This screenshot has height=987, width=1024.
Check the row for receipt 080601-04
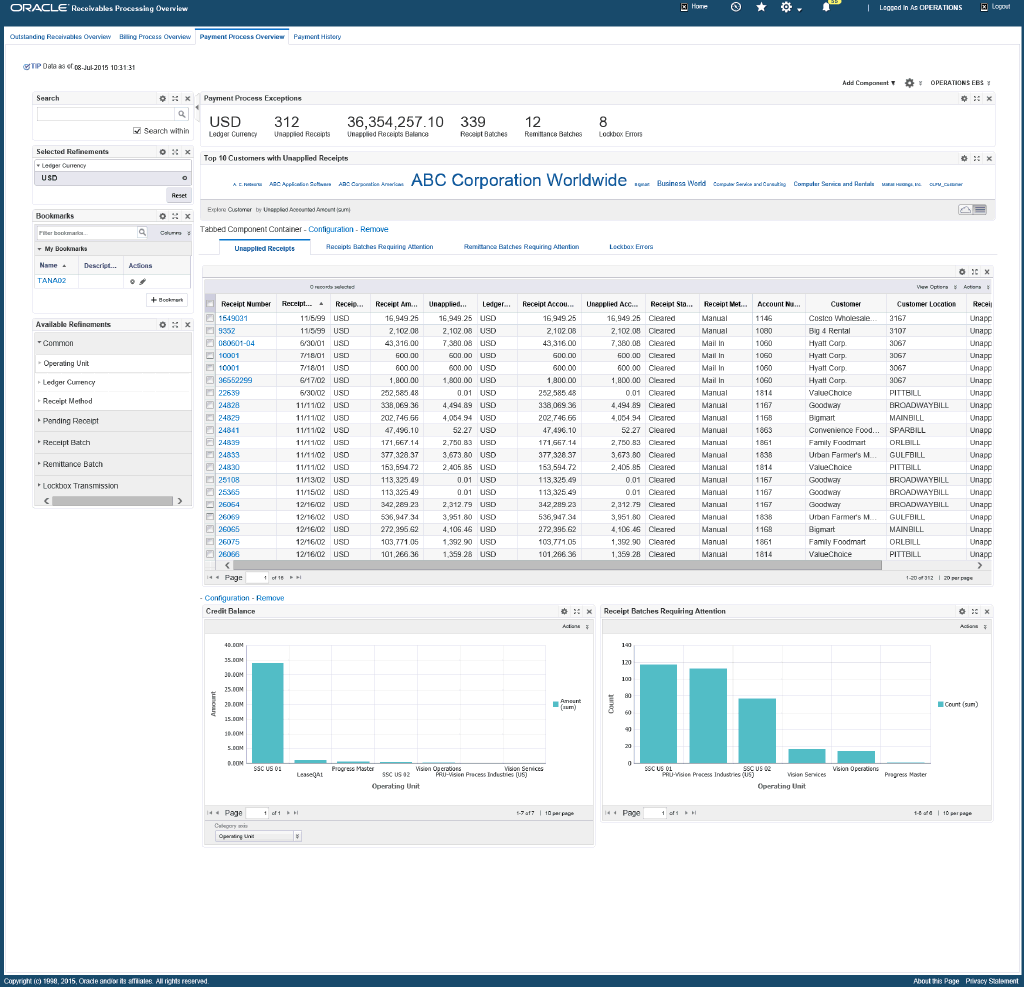(210, 343)
